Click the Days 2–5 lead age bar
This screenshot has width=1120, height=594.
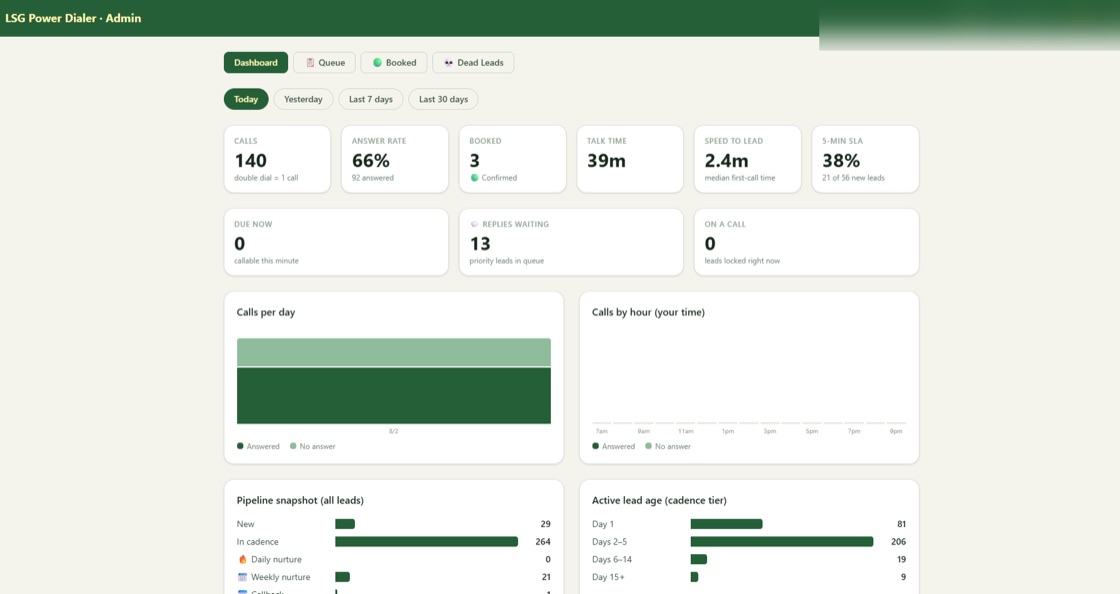pyautogui.click(x=781, y=542)
